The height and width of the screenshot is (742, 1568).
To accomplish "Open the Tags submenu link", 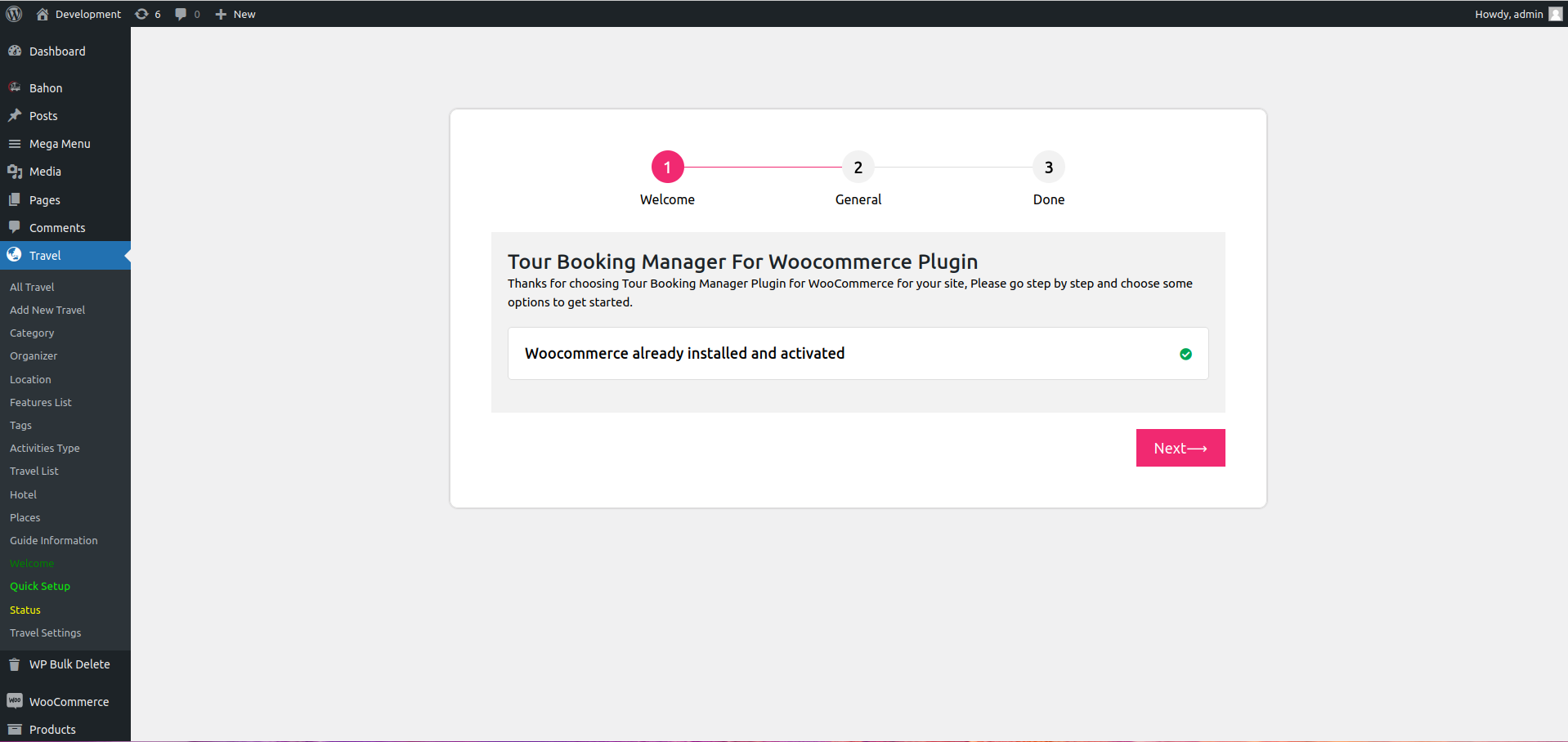I will point(20,425).
